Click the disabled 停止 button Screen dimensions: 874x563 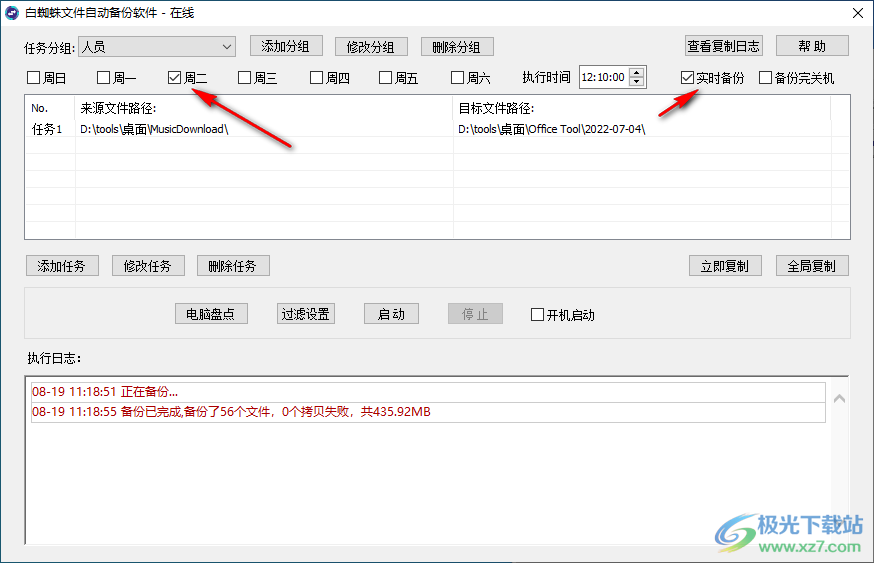click(475, 314)
